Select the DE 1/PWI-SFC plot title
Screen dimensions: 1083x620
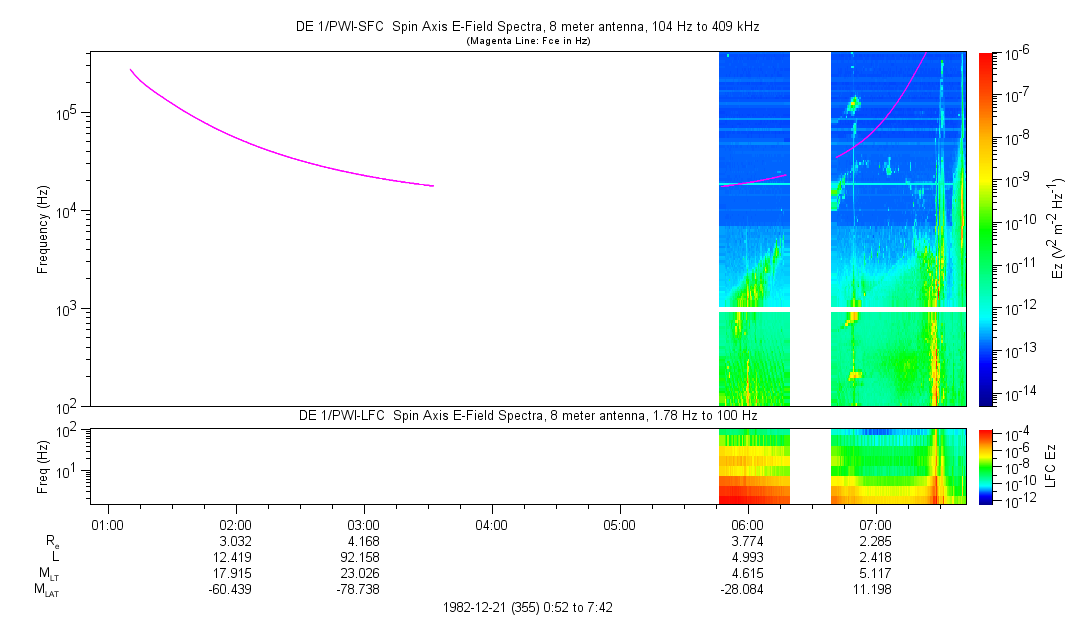click(528, 27)
